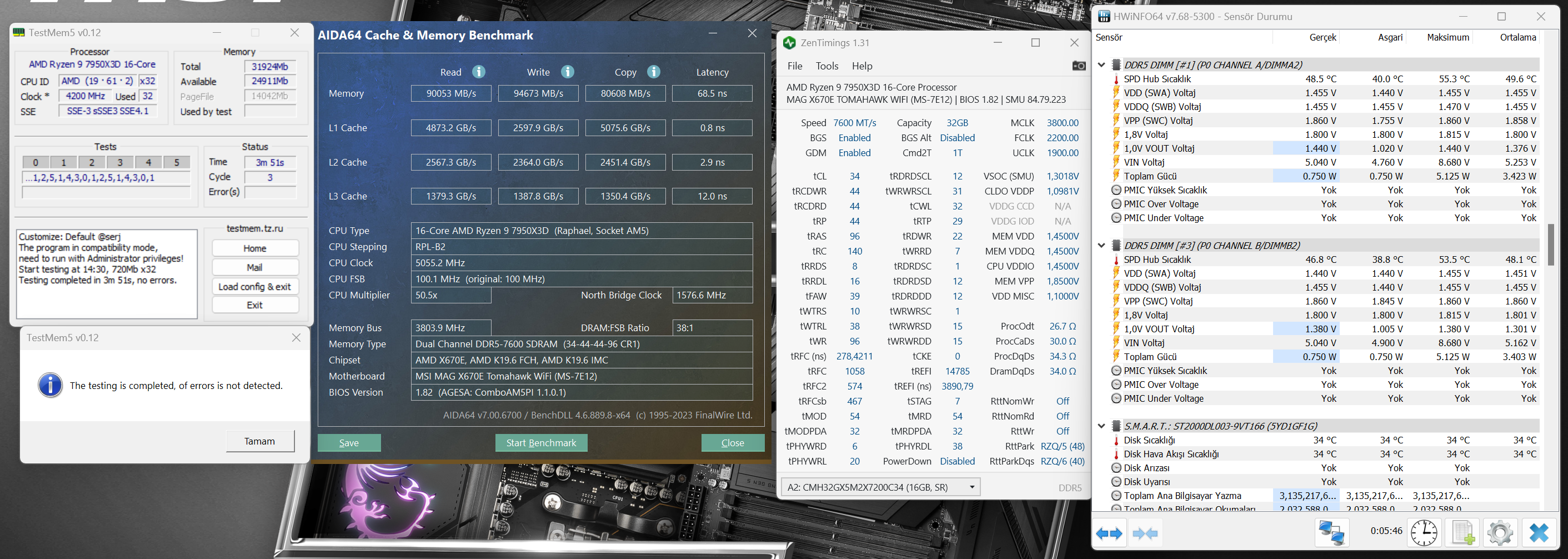Click L3 Cache Write value 1387.8 GB/s
The image size is (1568, 559).
[538, 196]
